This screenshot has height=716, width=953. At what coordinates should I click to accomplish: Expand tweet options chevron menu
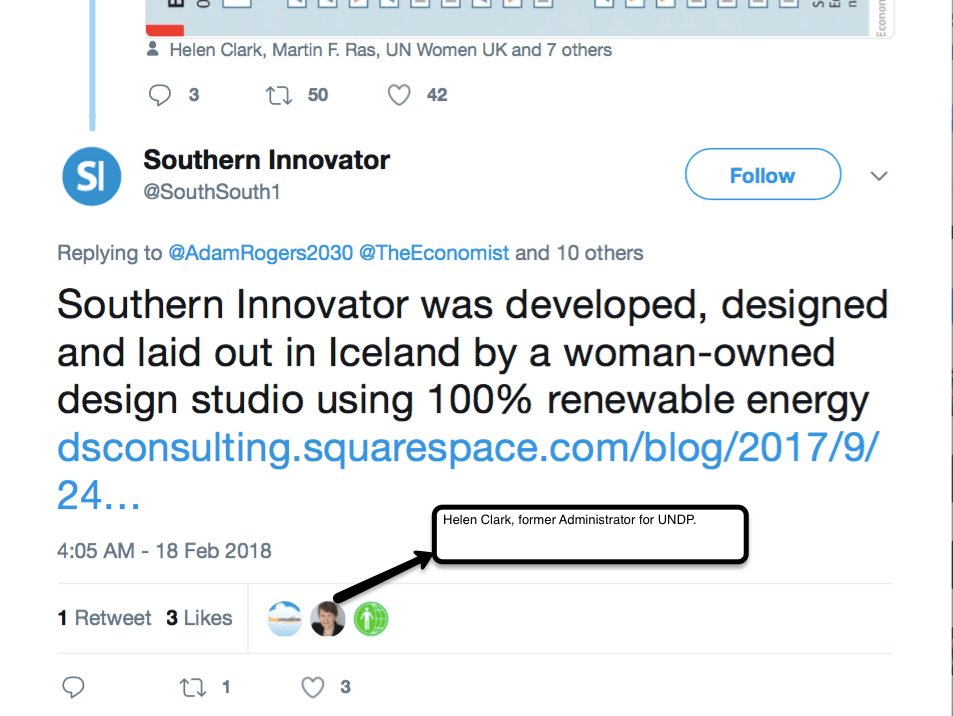(879, 176)
